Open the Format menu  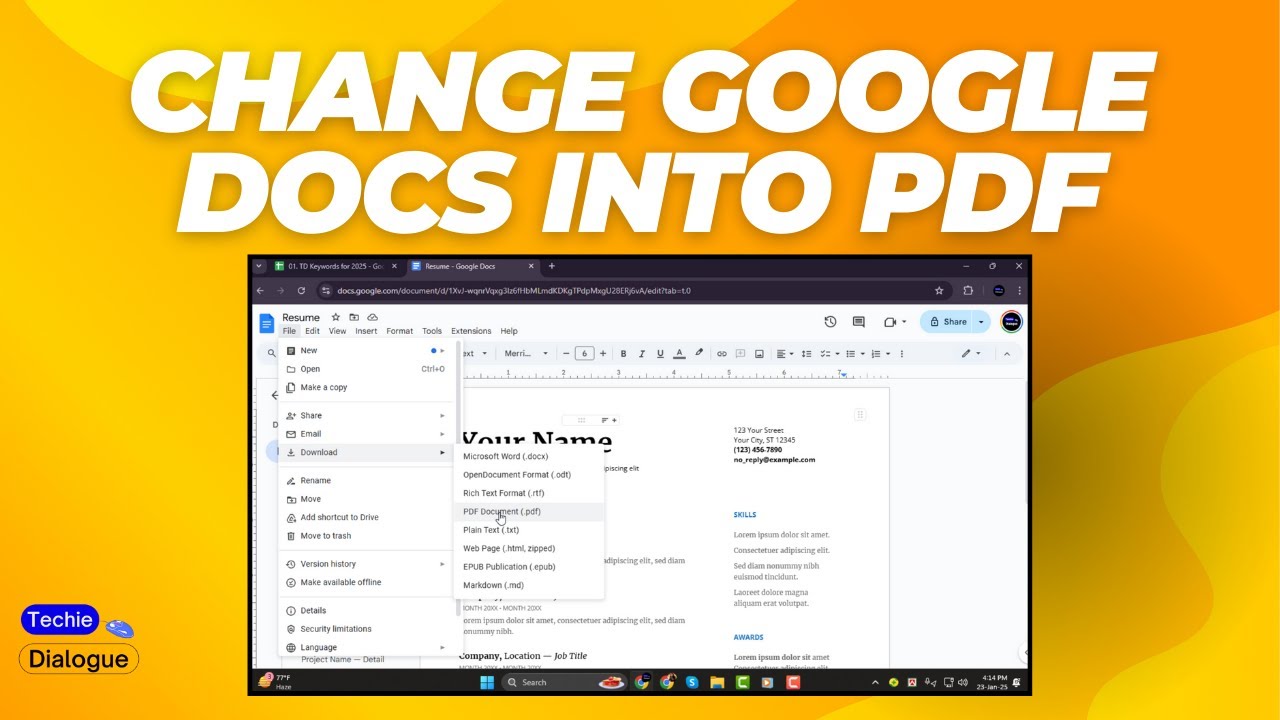point(400,331)
